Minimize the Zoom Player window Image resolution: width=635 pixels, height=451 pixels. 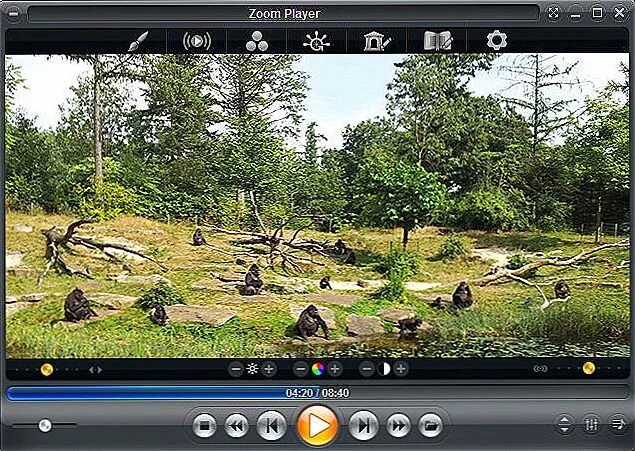tap(575, 14)
